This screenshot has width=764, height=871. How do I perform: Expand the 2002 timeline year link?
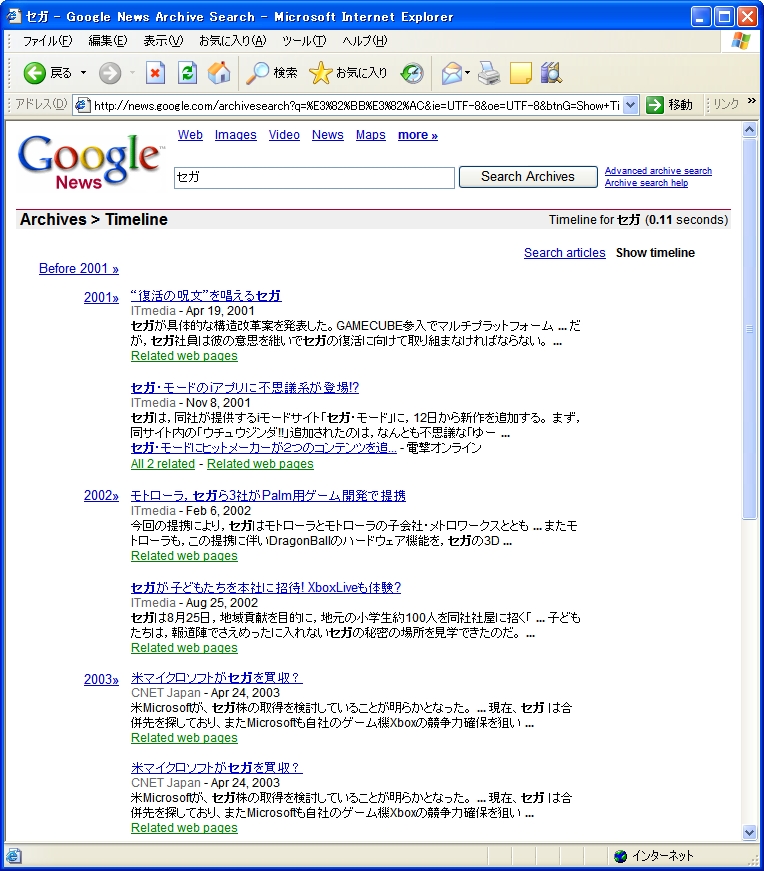(x=101, y=495)
